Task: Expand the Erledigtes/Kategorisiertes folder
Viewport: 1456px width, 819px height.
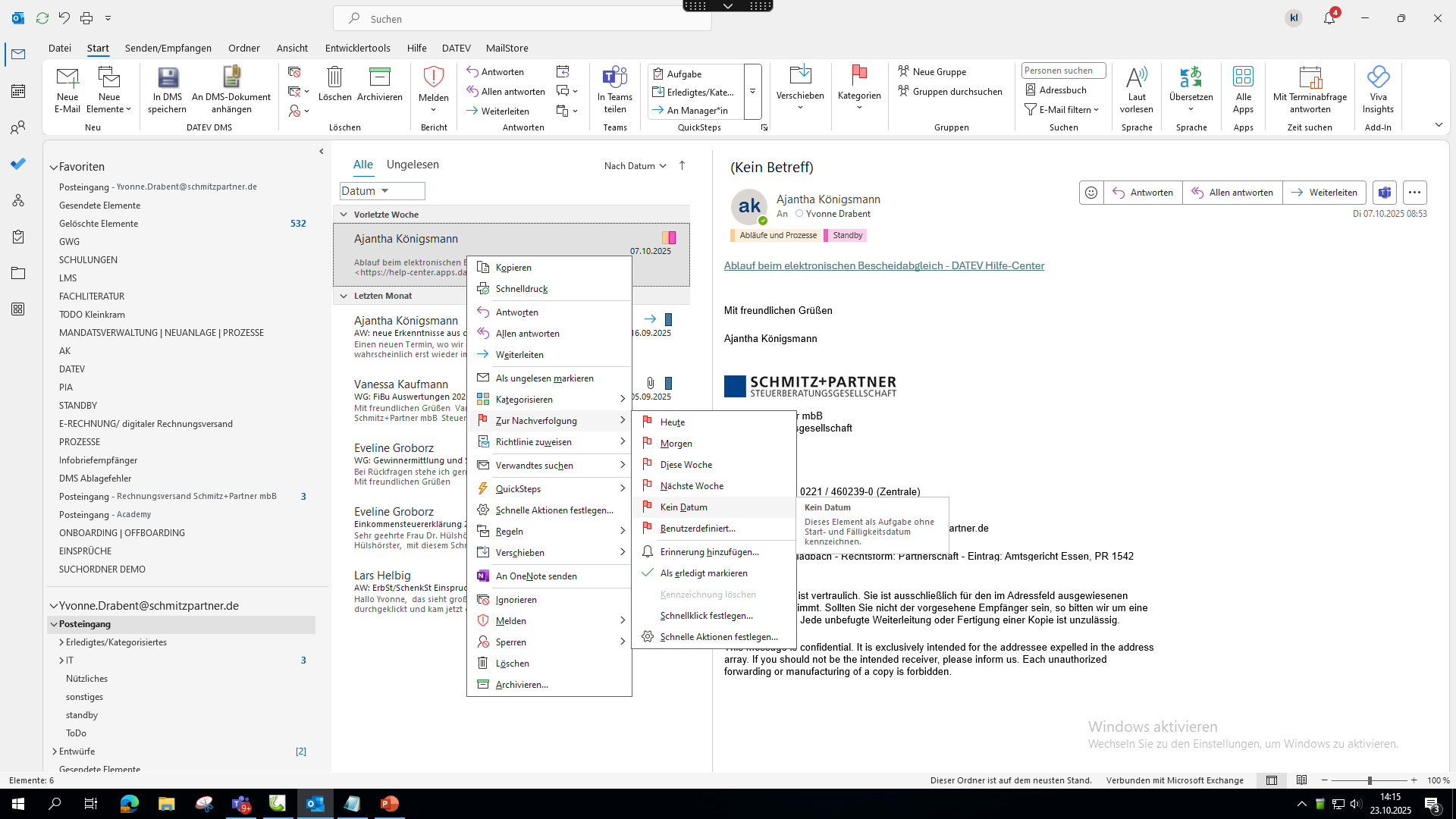Action: click(x=61, y=642)
